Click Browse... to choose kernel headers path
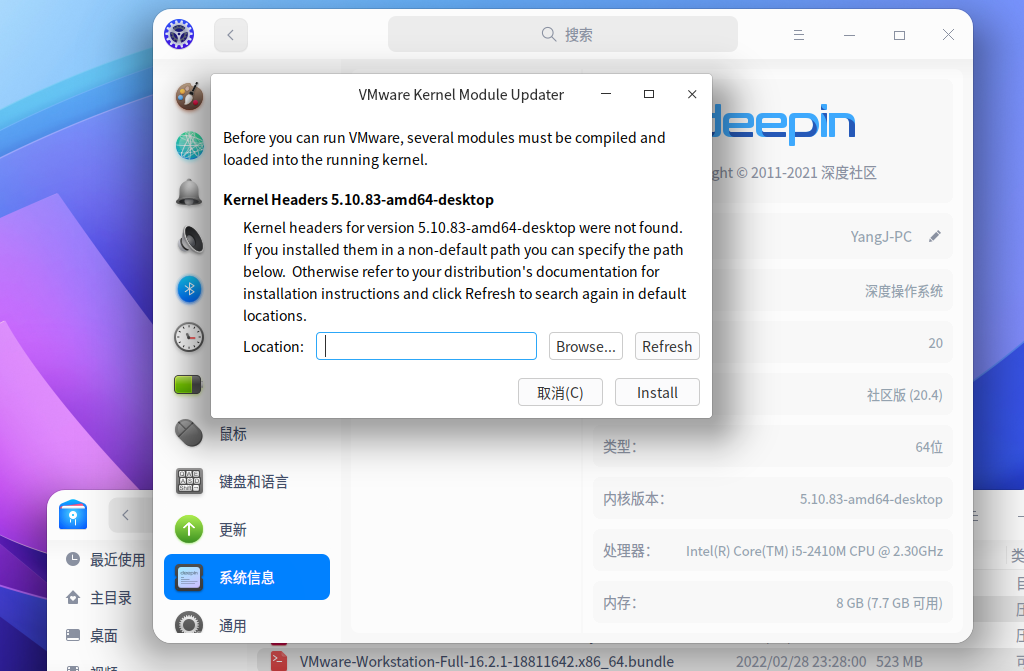 585,346
